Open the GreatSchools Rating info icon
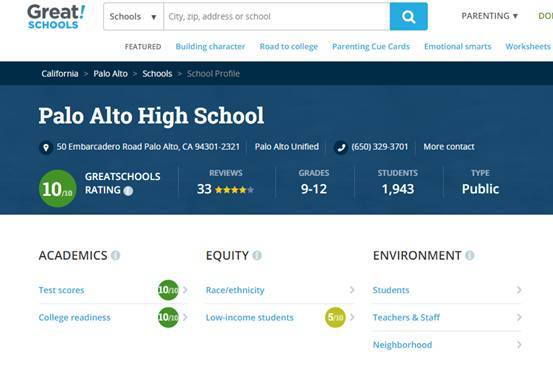The height and width of the screenshot is (374, 553). (x=128, y=191)
